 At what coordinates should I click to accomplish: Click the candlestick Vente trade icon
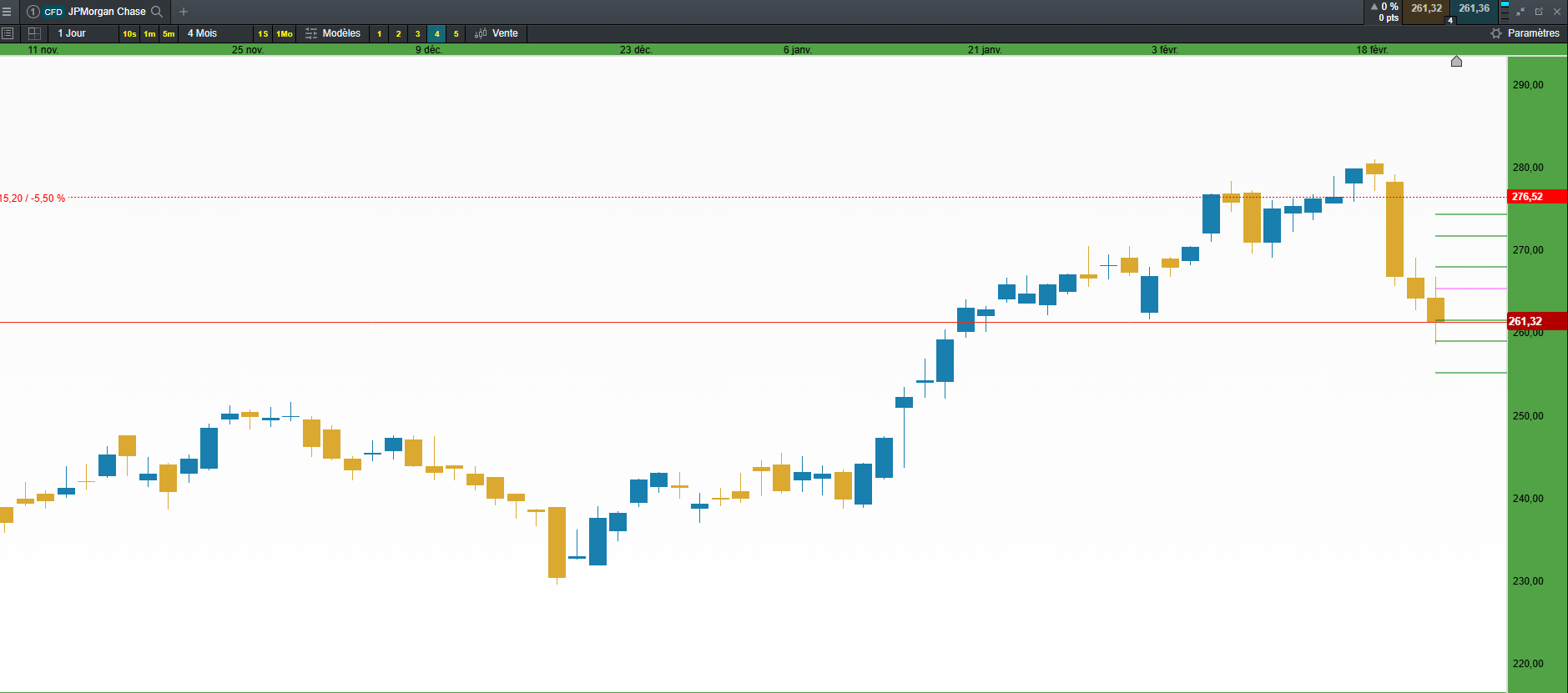point(481,33)
